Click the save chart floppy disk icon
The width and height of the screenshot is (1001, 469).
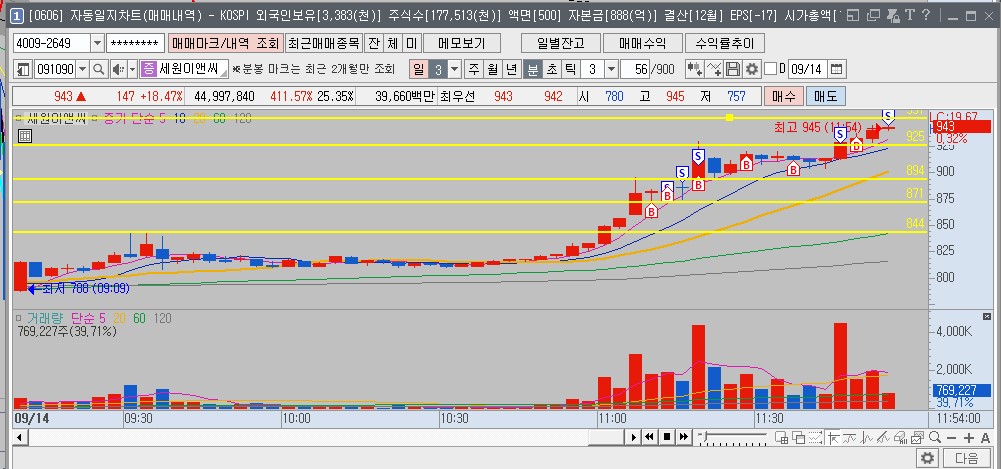tap(734, 69)
